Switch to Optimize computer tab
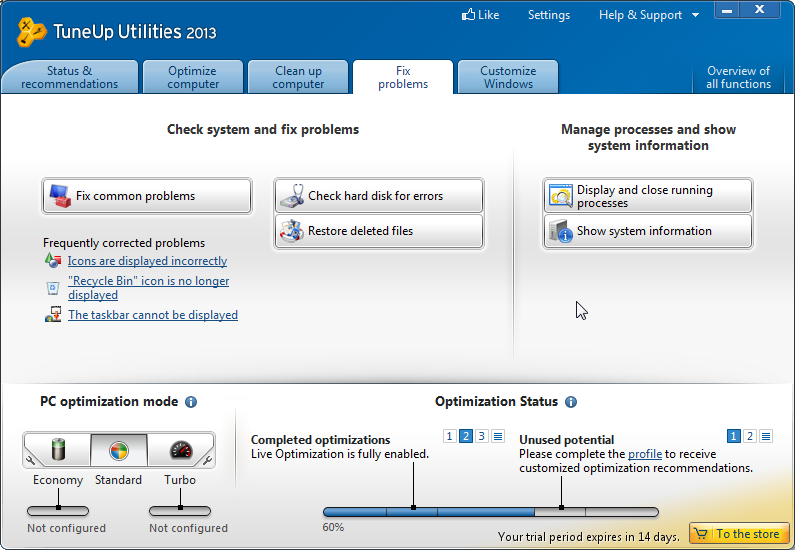 point(193,77)
